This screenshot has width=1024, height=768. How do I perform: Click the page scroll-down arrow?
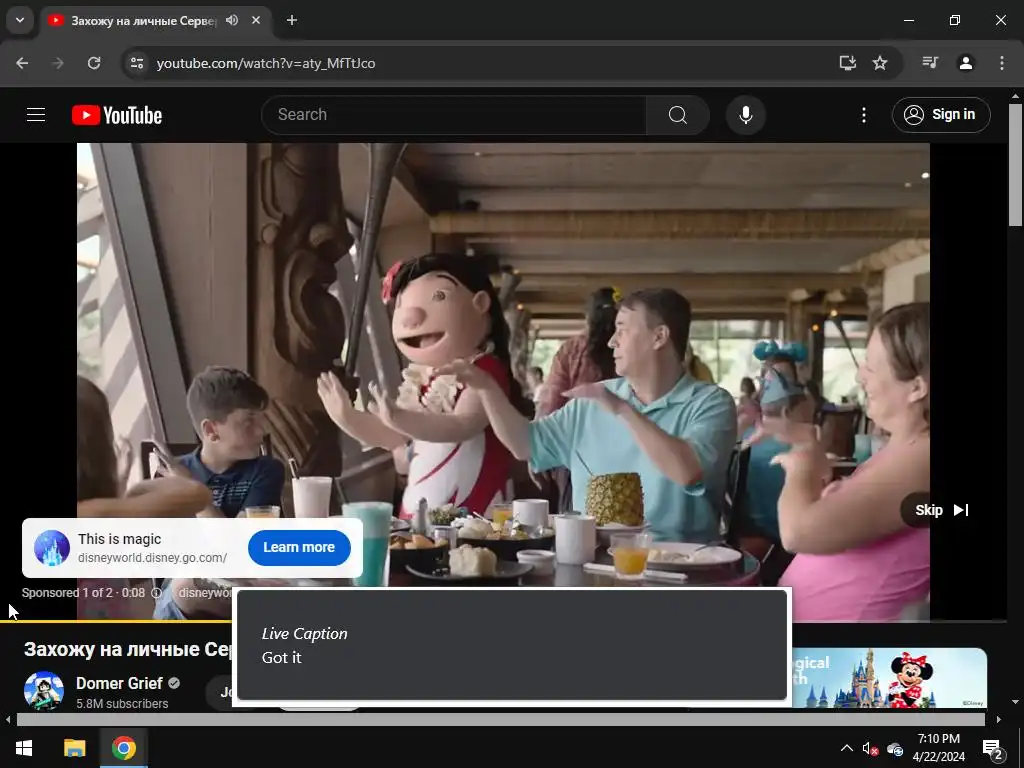pos(1016,702)
